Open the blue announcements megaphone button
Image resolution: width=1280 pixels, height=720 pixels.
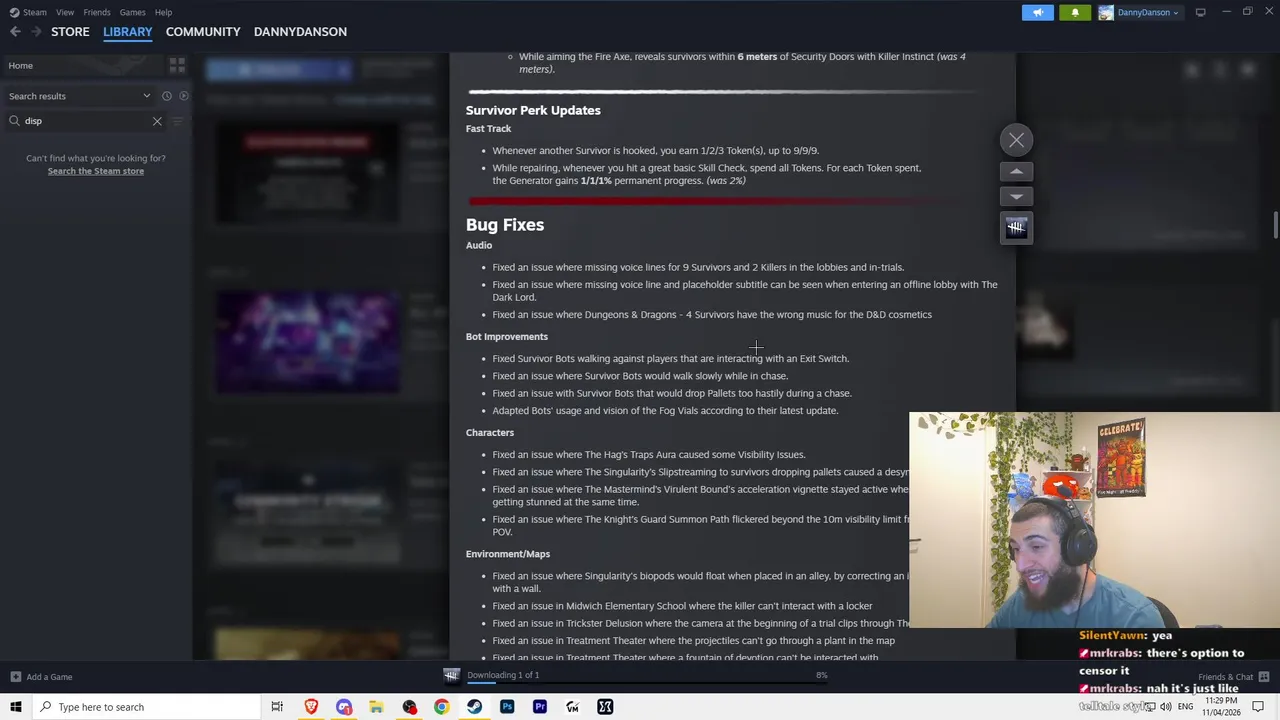pos(1037,12)
